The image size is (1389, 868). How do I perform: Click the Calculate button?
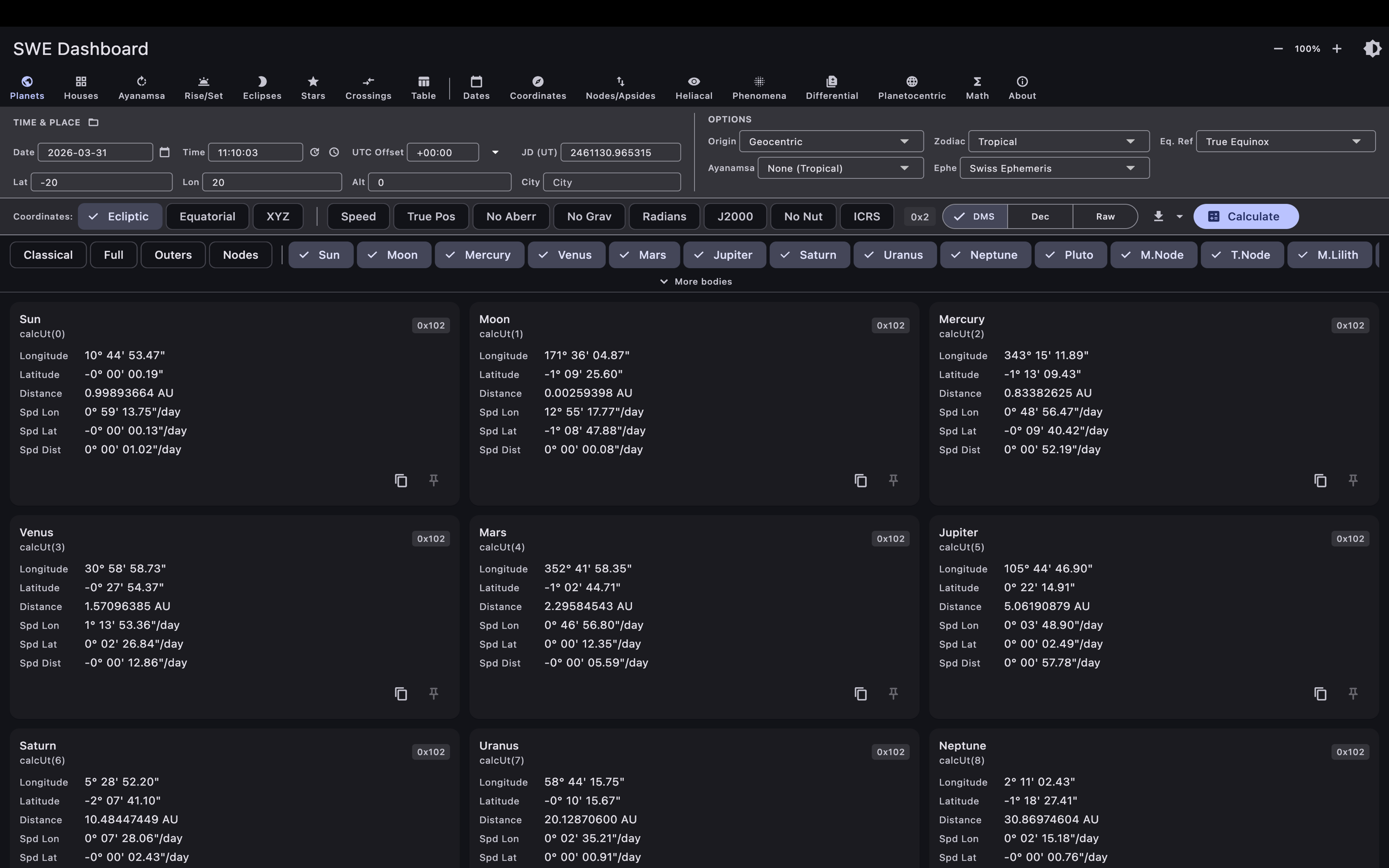(1245, 217)
